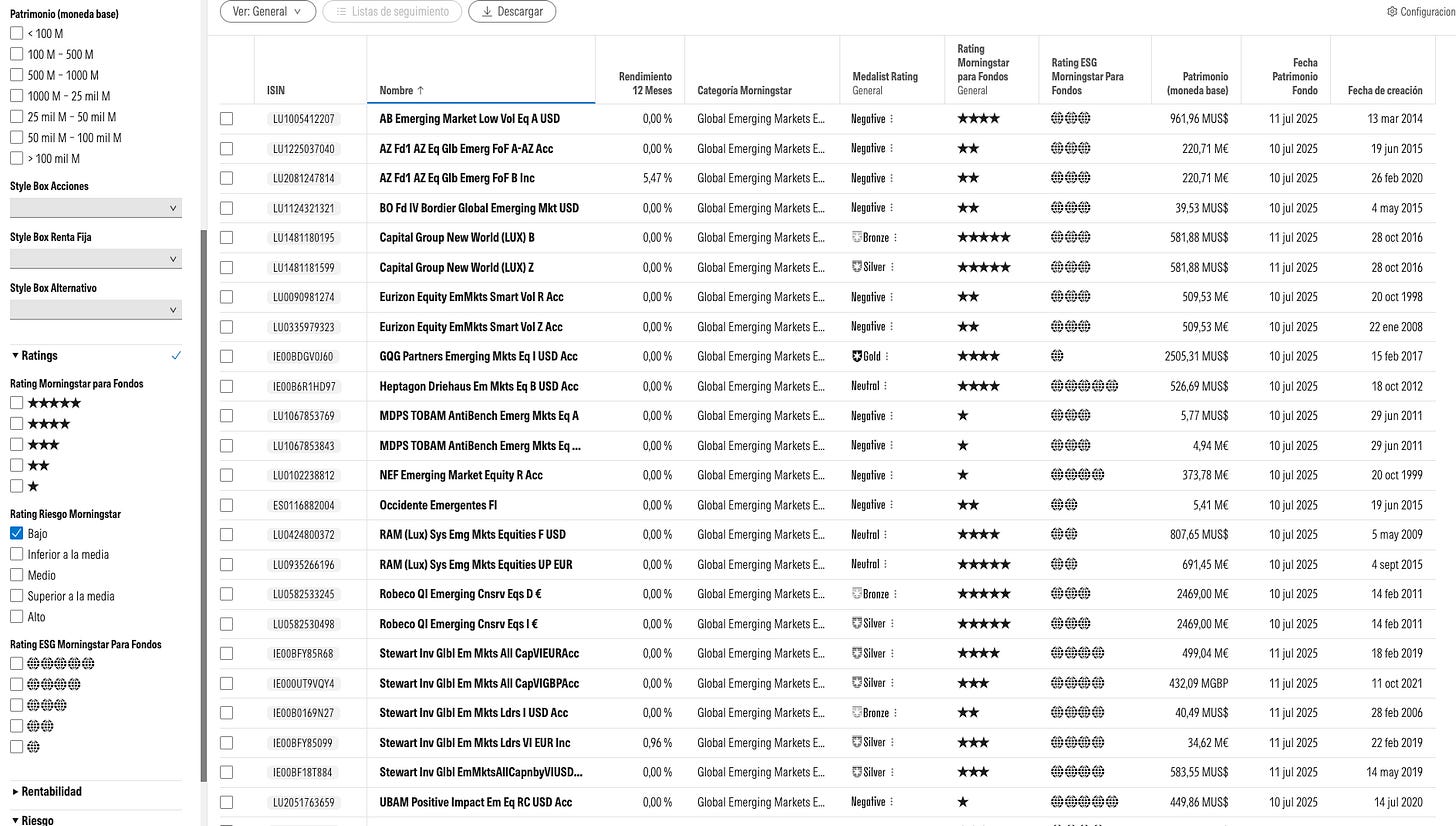Viewport: 1456px width, 826px height.
Task: Check the Medio risk rating filter
Action: (16, 575)
